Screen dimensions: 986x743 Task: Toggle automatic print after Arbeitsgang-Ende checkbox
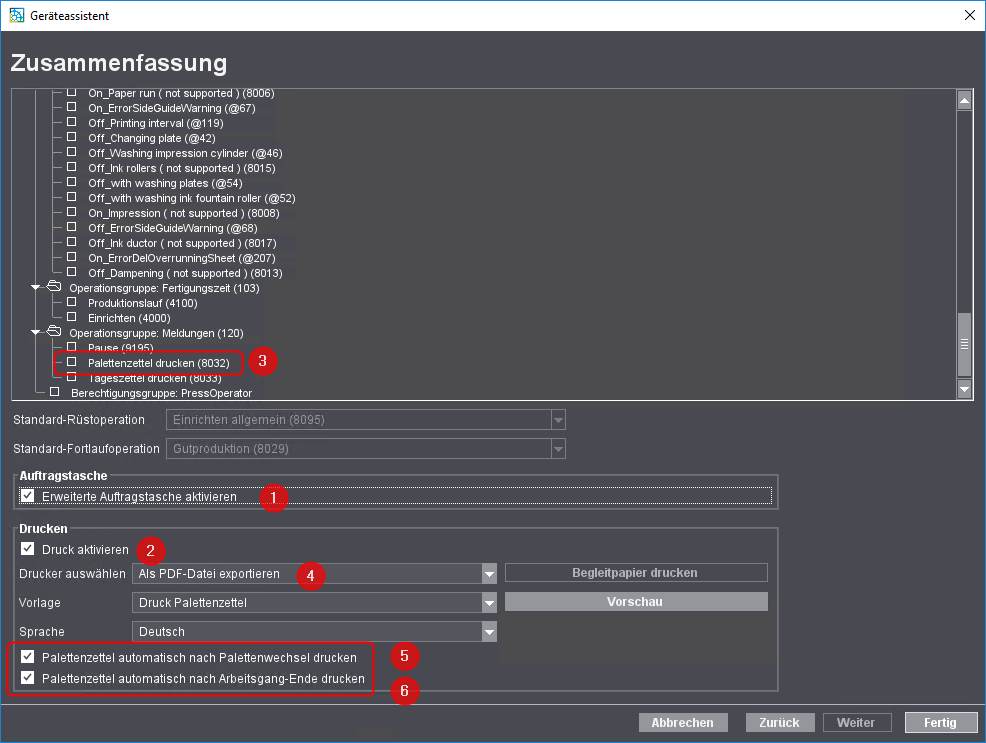28,678
